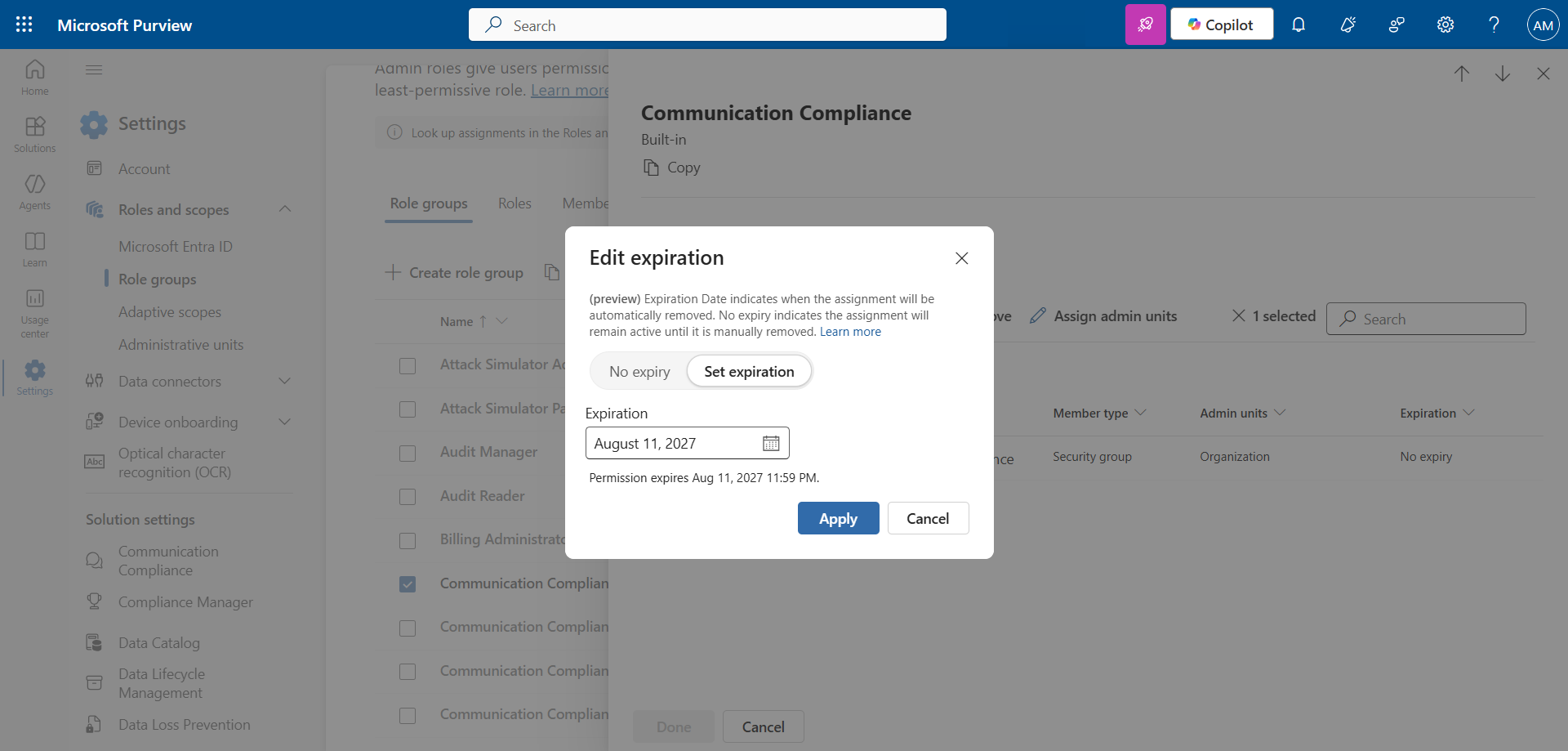
Task: Check the first Attack Simulator row checkbox
Action: (408, 365)
